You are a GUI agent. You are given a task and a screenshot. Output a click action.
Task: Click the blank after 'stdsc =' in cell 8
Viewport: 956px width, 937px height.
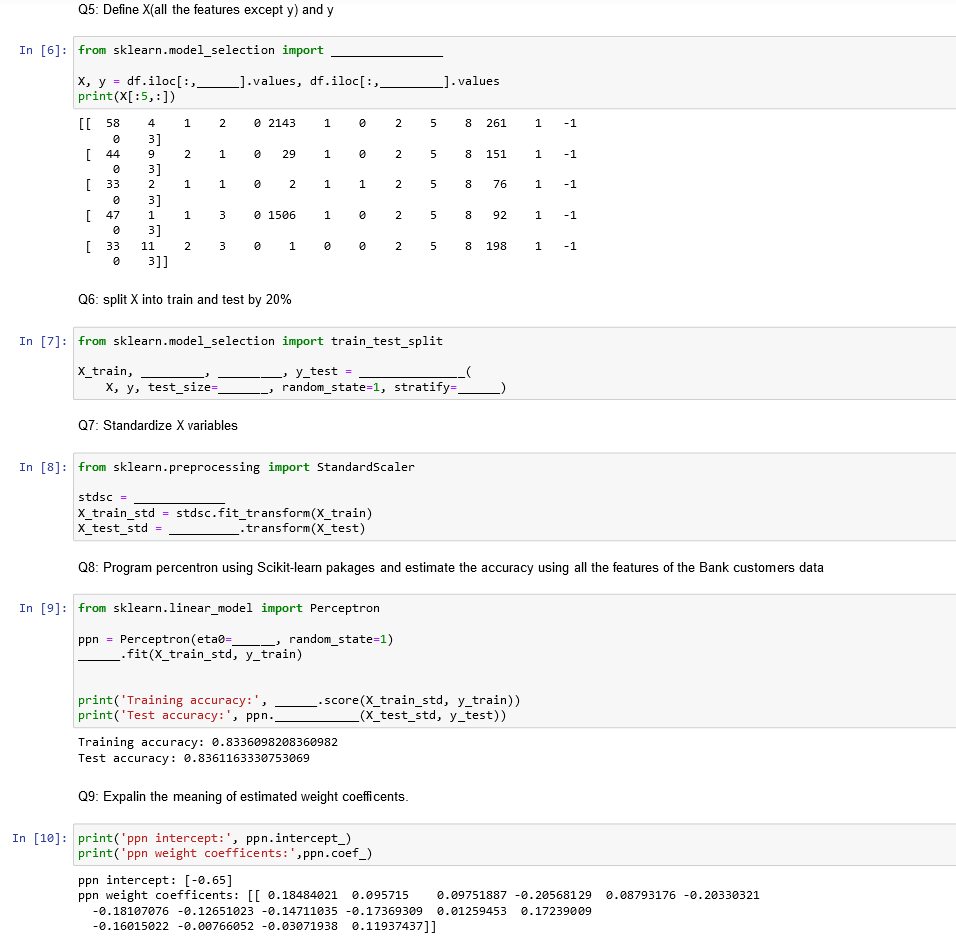179,498
